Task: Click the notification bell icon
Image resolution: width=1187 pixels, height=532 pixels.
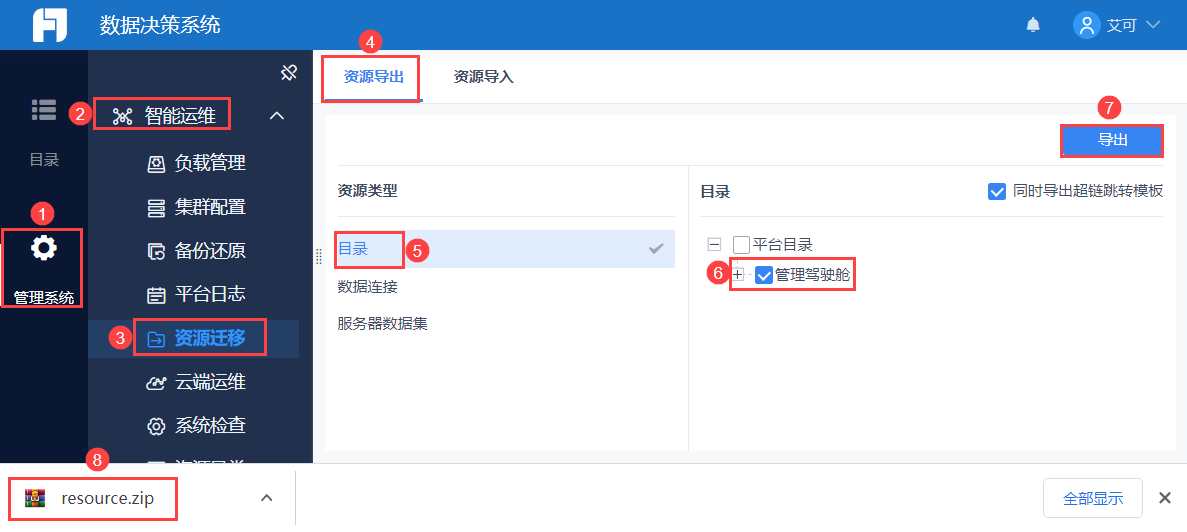Action: coord(1033,25)
